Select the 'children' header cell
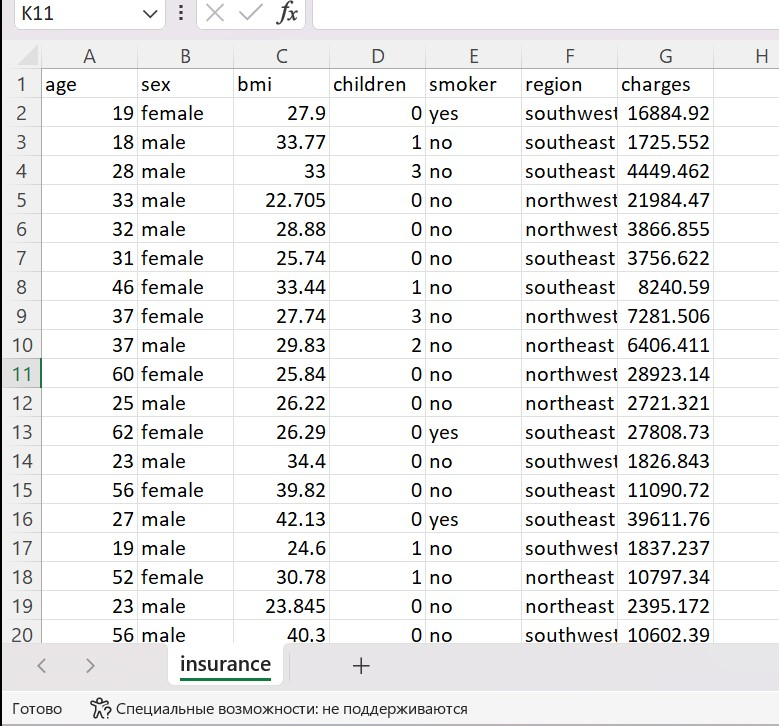 coord(378,84)
